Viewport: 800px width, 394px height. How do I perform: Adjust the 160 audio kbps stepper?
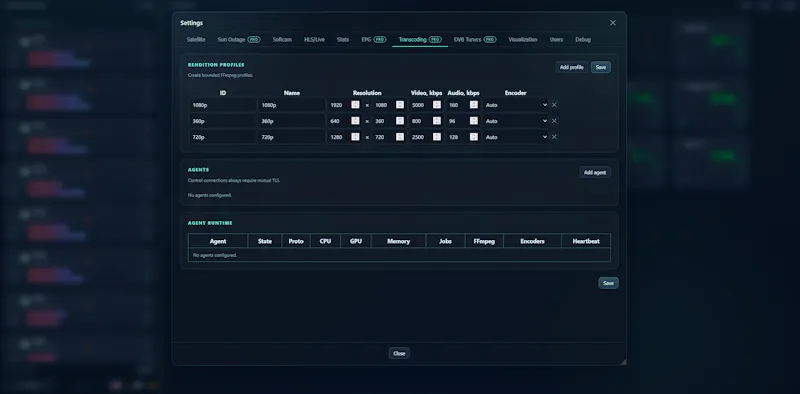(x=474, y=105)
